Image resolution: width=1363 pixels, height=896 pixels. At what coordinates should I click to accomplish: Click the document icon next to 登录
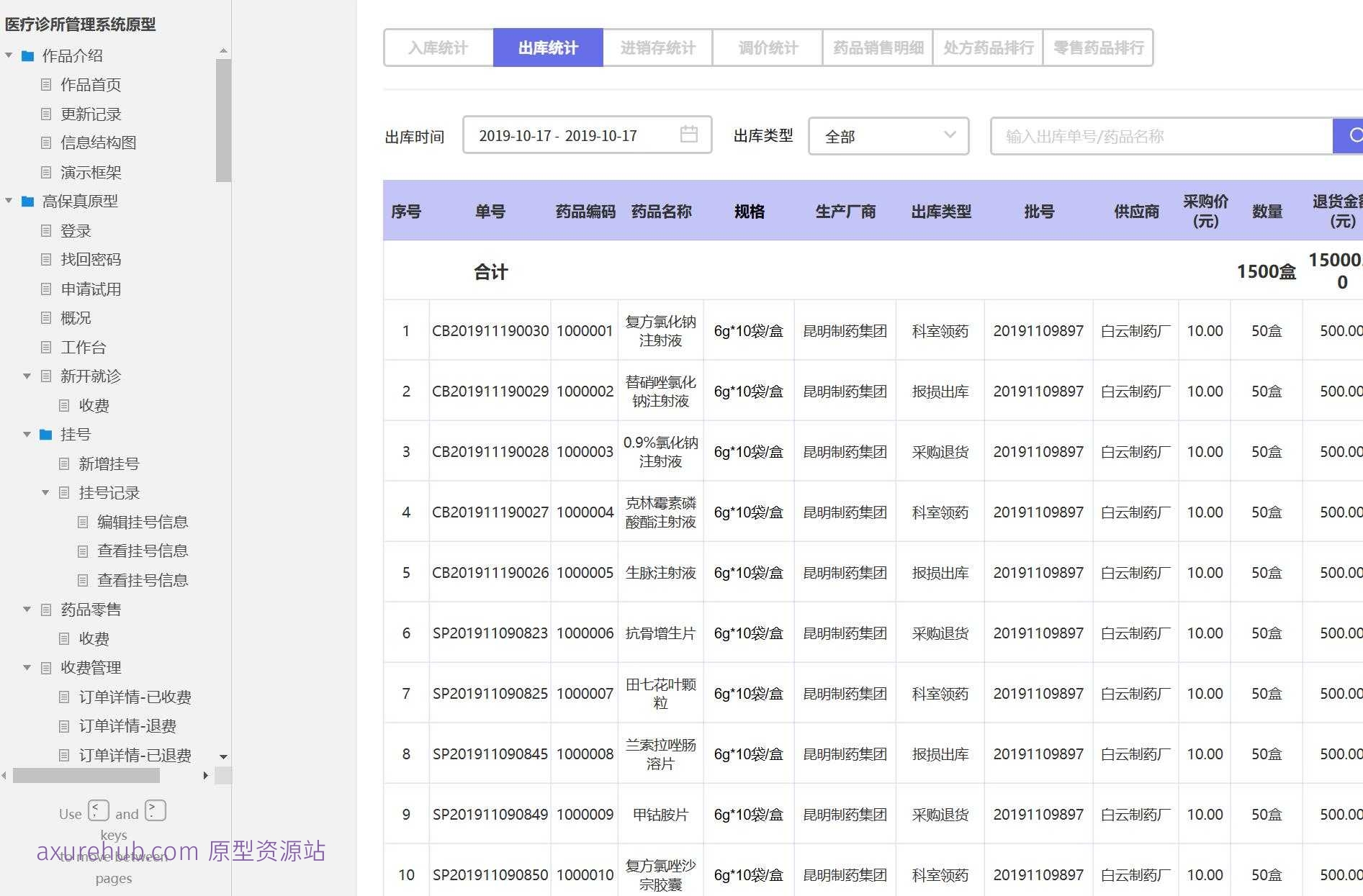[45, 230]
